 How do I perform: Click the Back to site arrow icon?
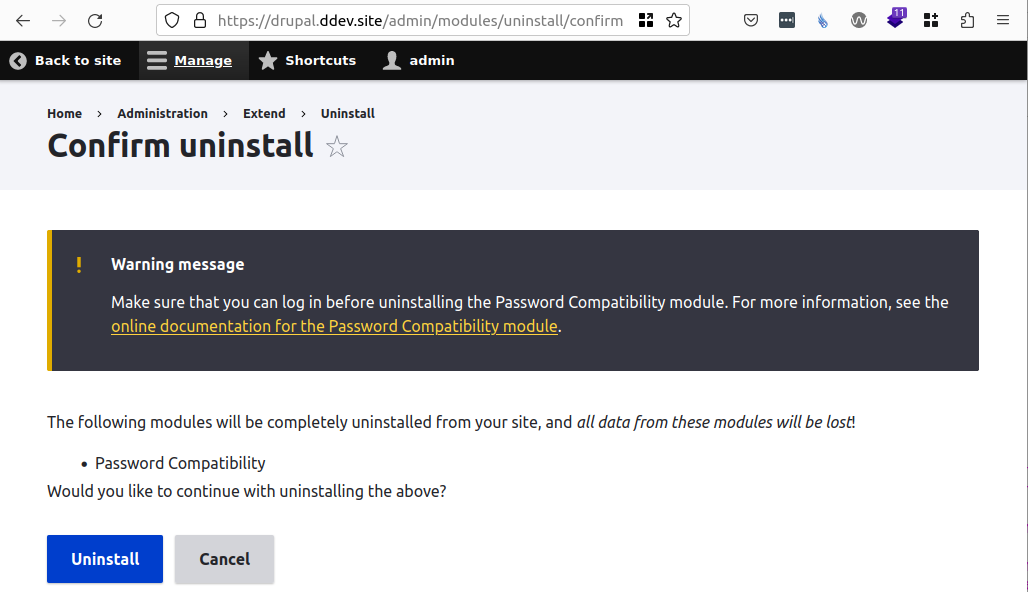pyautogui.click(x=17, y=60)
